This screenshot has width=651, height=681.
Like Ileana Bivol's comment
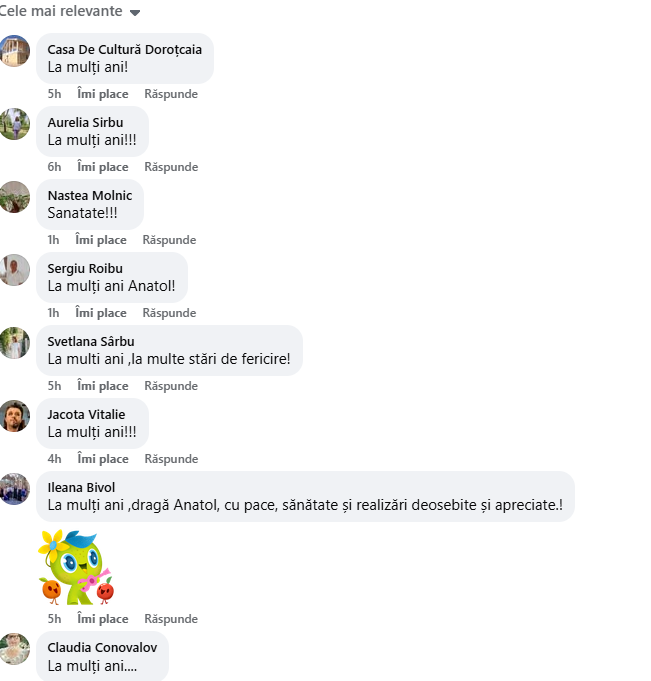coord(103,618)
